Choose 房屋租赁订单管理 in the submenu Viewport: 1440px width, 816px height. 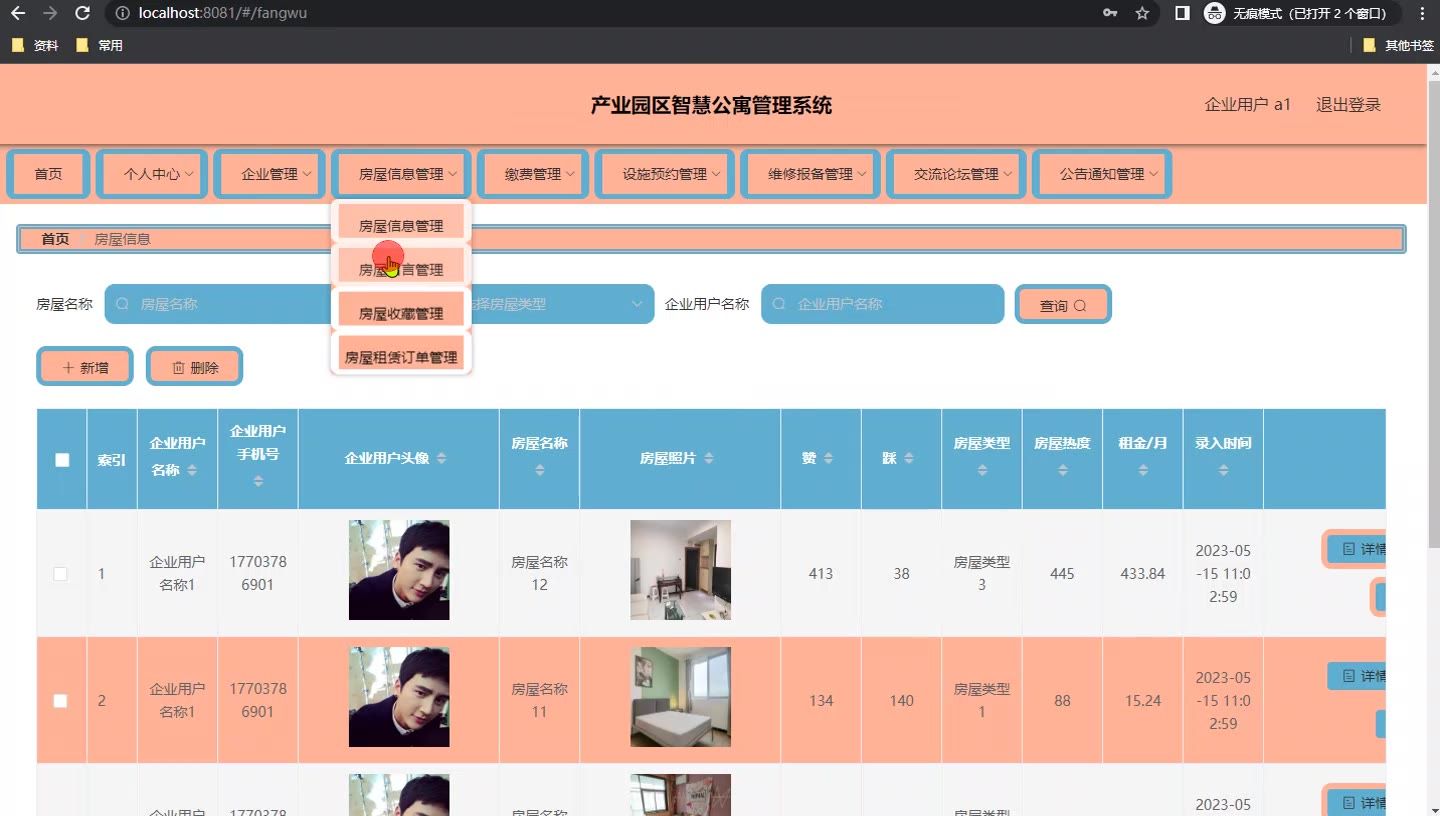click(401, 357)
